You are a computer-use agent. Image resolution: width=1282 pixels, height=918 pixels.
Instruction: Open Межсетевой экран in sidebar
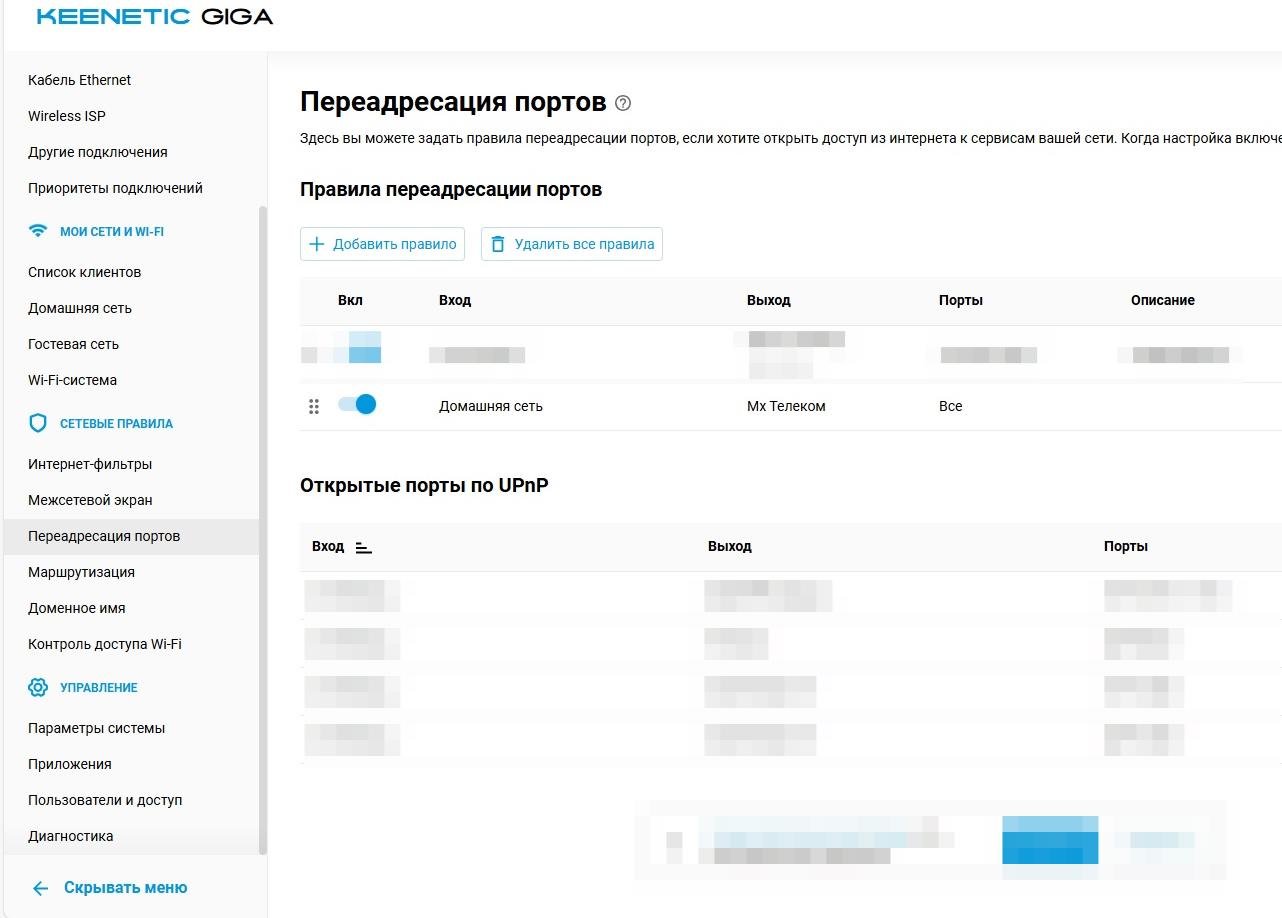click(x=90, y=500)
